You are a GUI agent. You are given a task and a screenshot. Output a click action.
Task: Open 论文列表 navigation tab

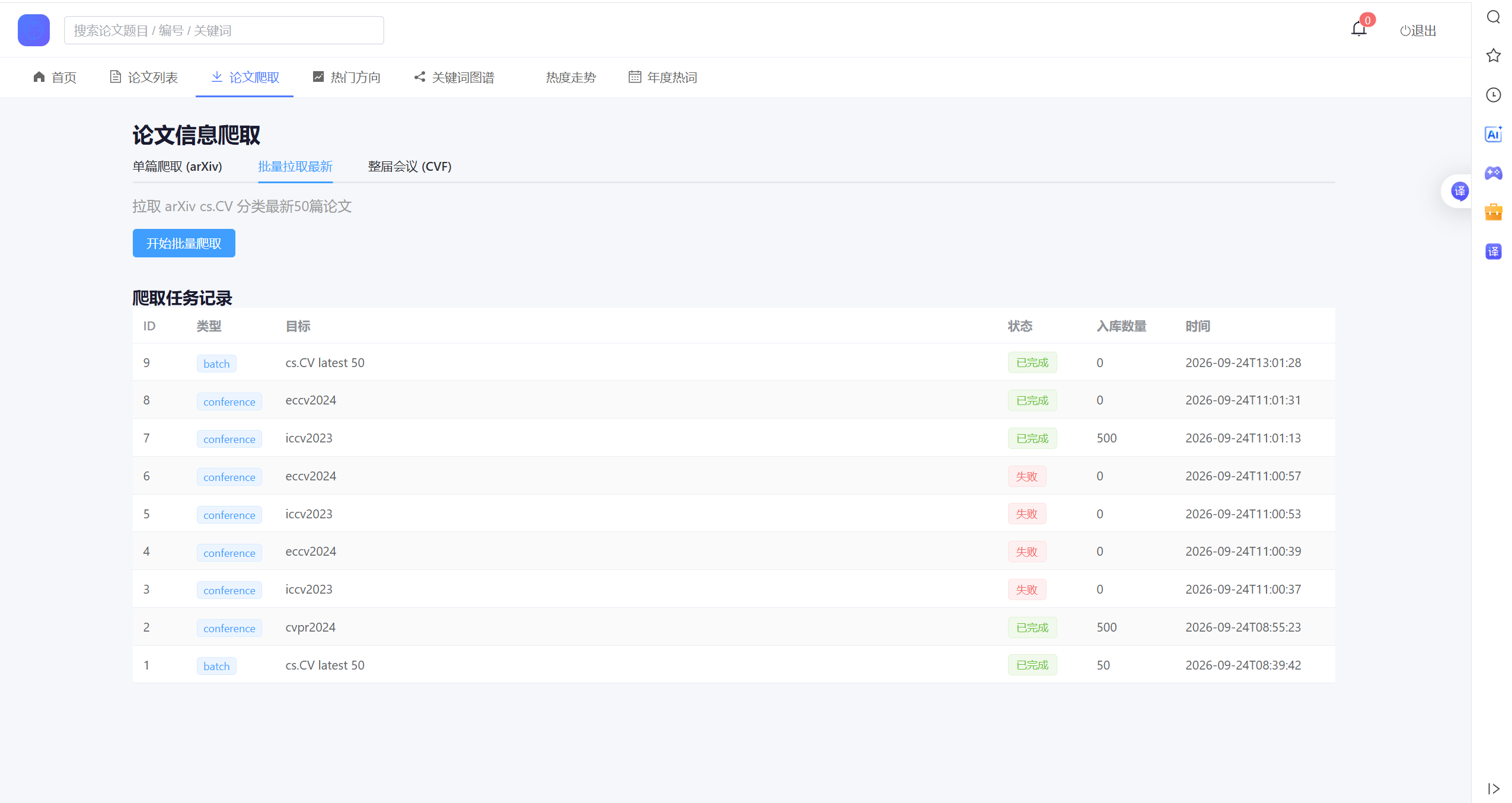click(144, 77)
